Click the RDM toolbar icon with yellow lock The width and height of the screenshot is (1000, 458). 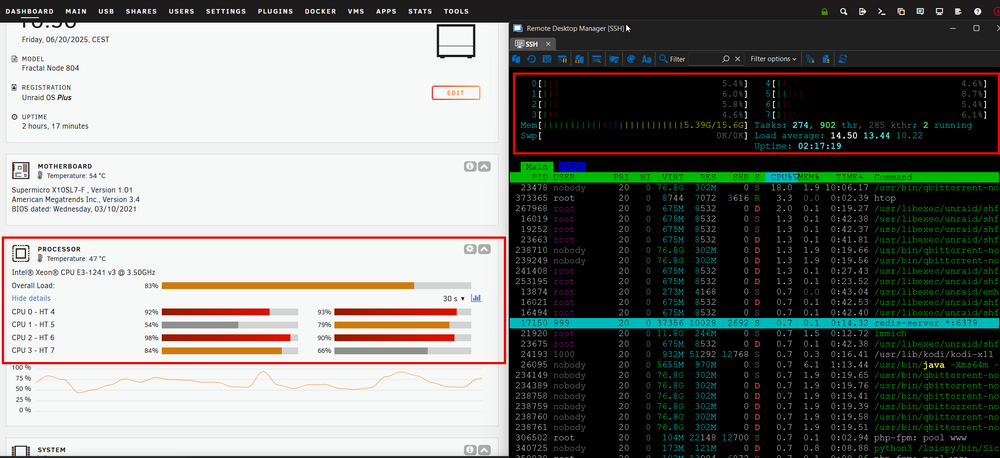580,59
